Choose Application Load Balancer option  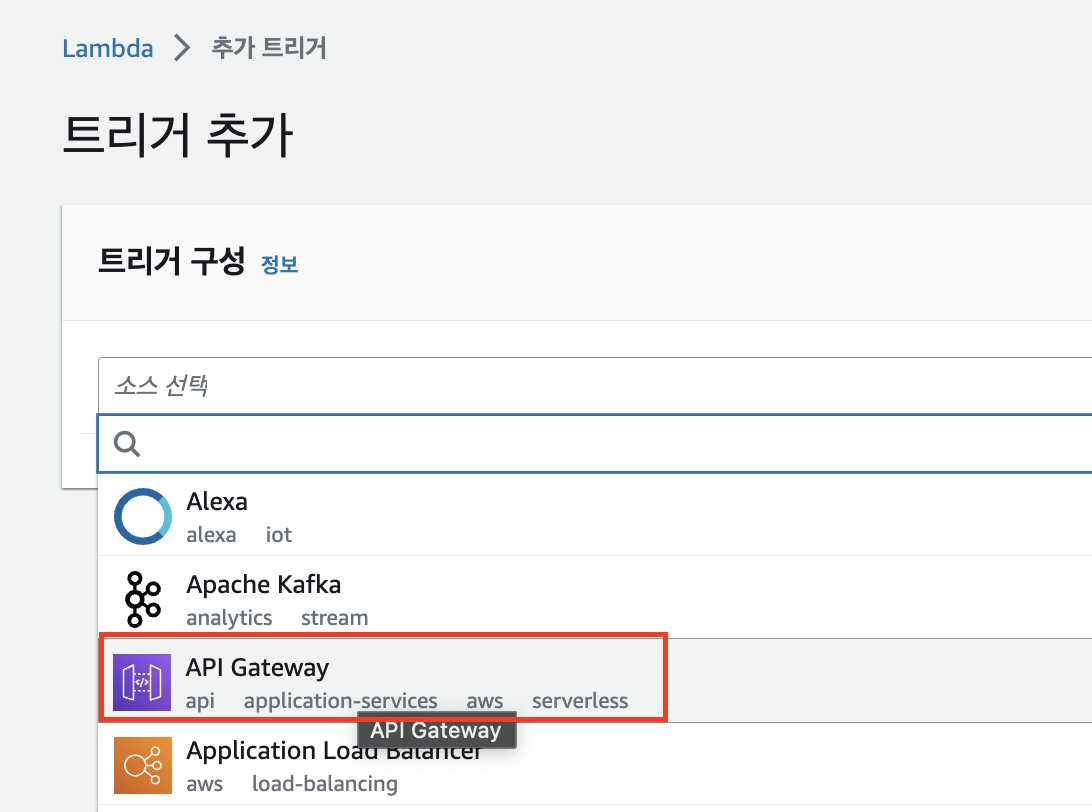pos(595,764)
